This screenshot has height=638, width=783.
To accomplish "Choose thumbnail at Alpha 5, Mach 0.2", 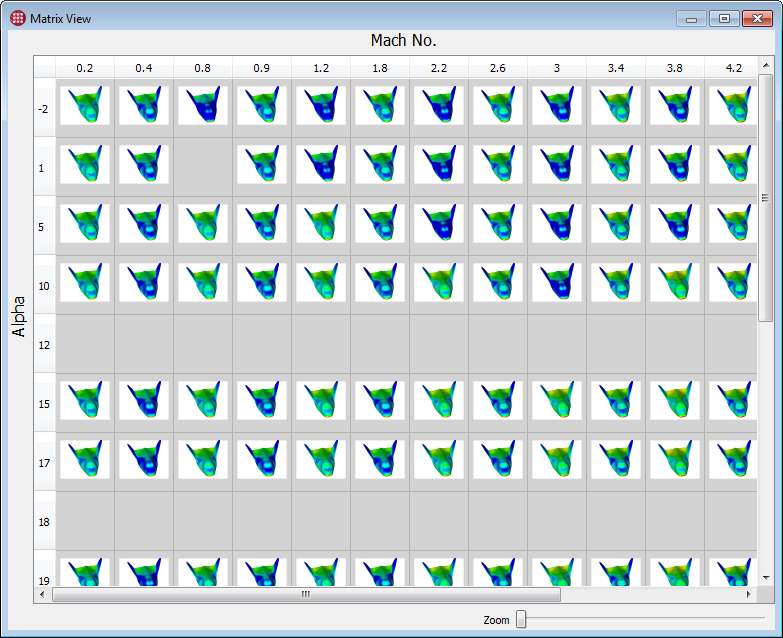I will [x=85, y=223].
